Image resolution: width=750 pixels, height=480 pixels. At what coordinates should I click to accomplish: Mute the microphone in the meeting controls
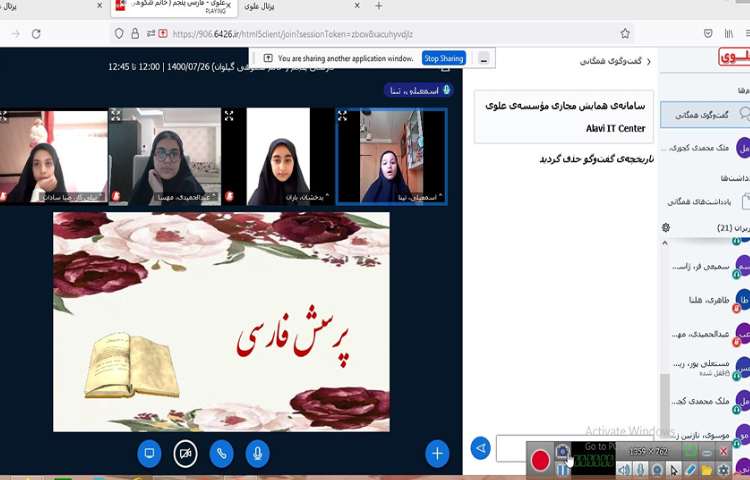point(257,453)
